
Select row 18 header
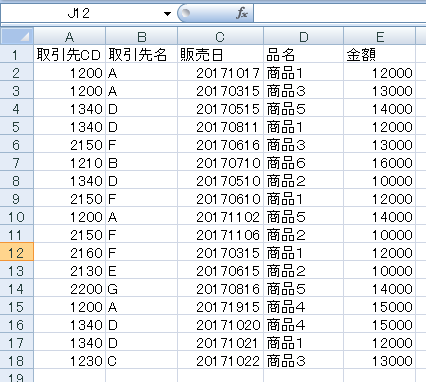17,361
